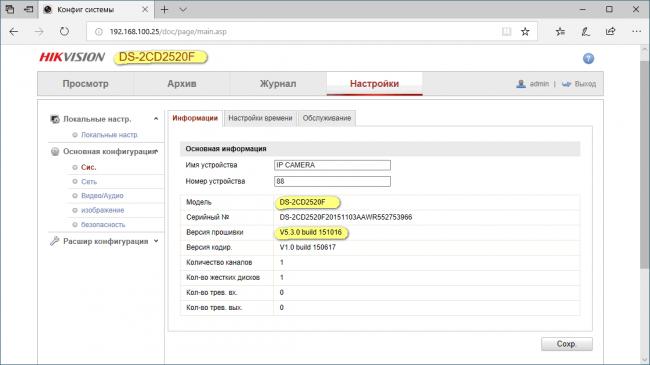Open the favorites hub icon
This screenshot has width=650, height=365.
pos(560,32)
